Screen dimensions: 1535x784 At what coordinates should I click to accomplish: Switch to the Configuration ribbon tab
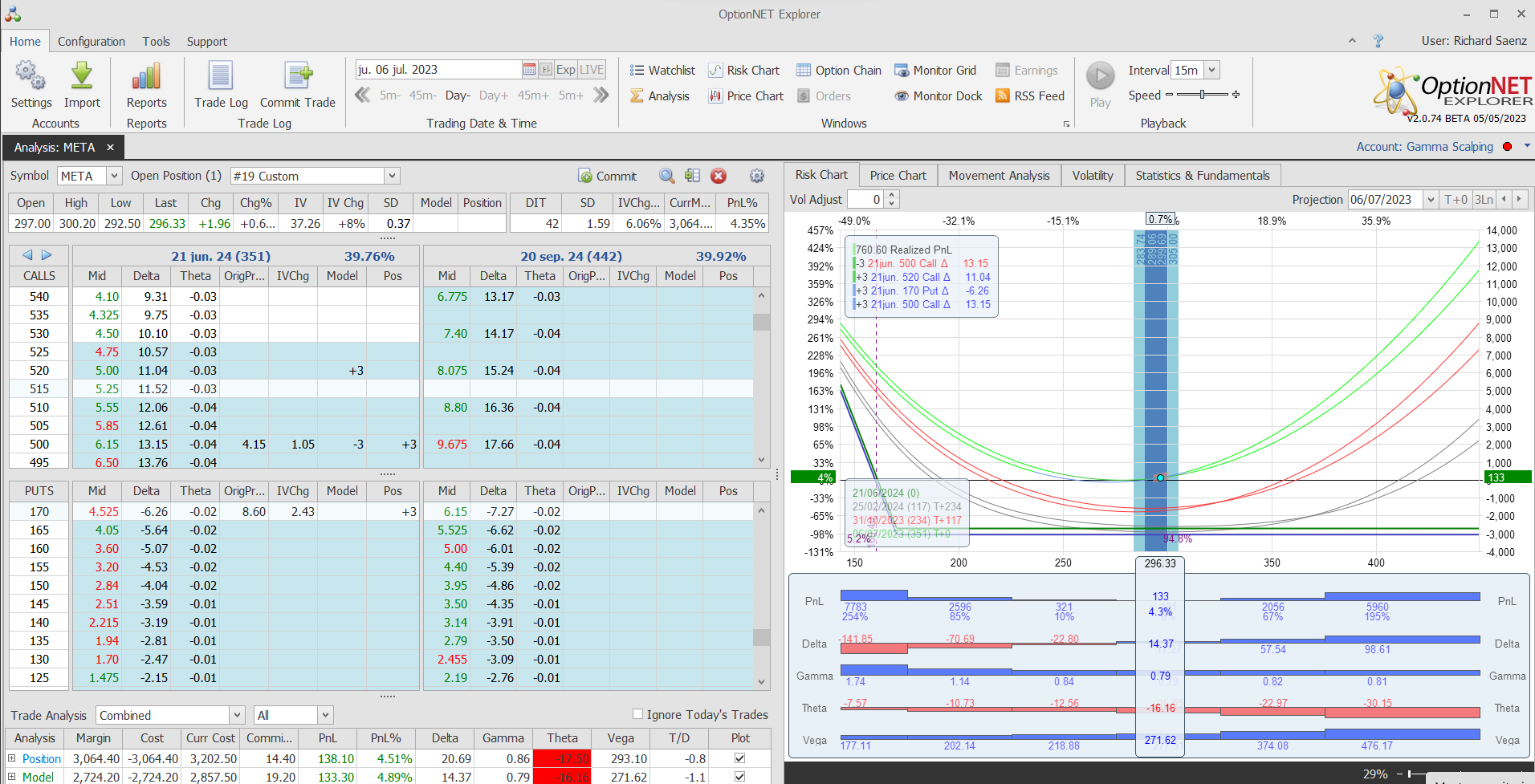[92, 42]
